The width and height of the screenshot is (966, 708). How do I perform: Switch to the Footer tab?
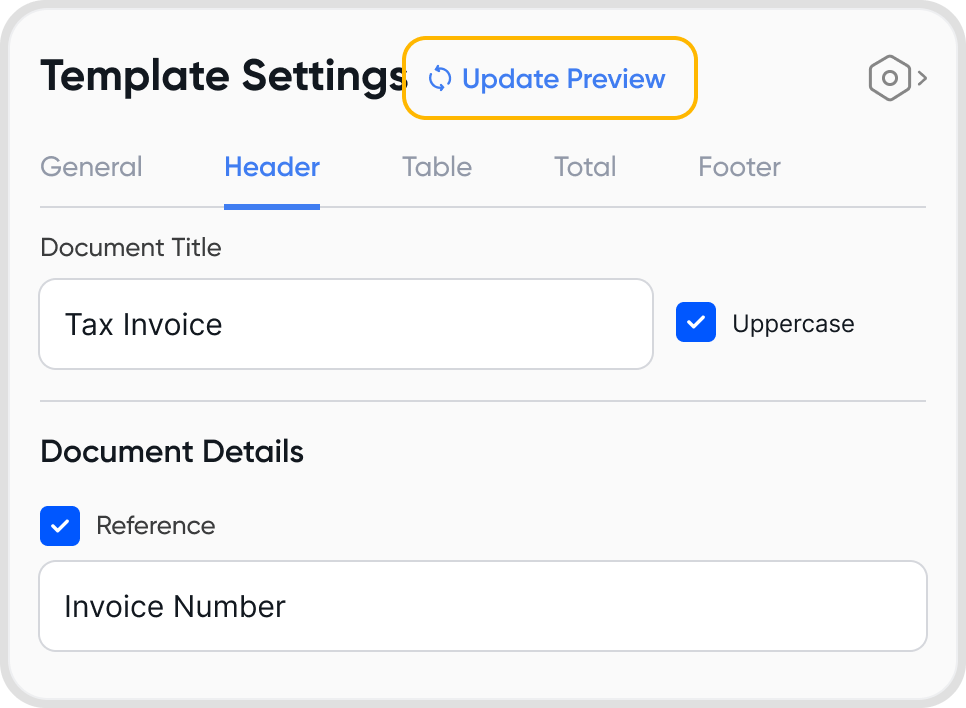[x=739, y=167]
